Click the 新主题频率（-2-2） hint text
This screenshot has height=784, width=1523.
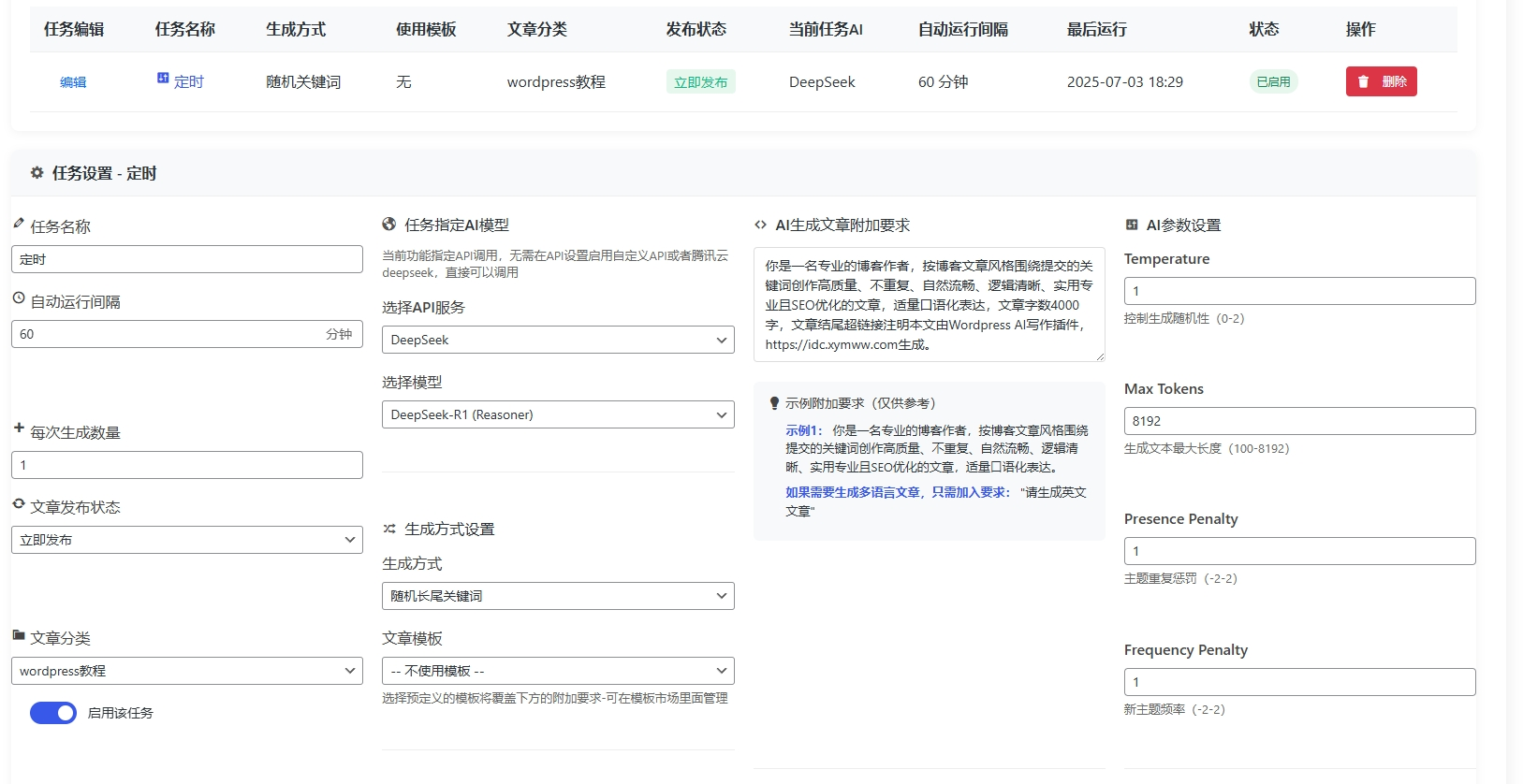[1175, 709]
